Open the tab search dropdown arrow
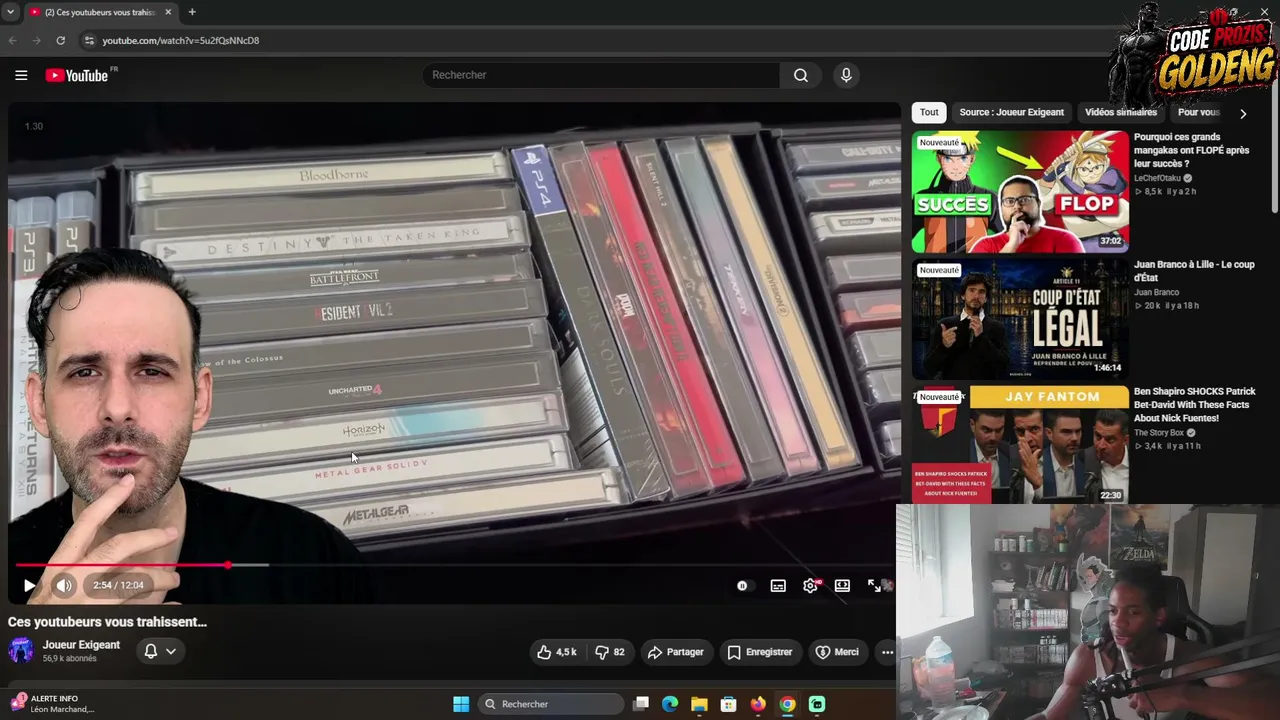1280x720 pixels. pyautogui.click(x=10, y=12)
